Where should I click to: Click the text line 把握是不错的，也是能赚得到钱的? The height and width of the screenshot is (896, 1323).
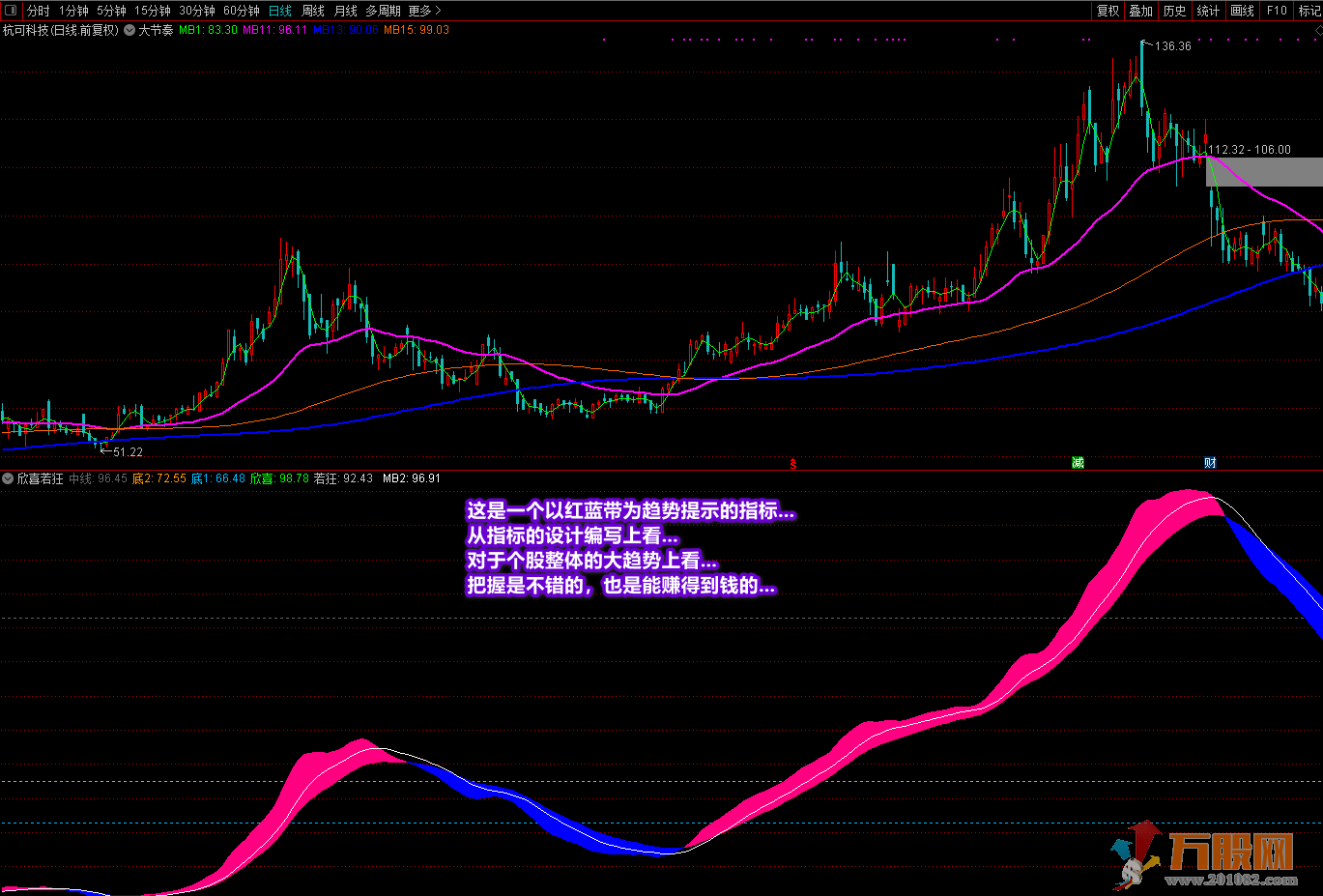[621, 587]
